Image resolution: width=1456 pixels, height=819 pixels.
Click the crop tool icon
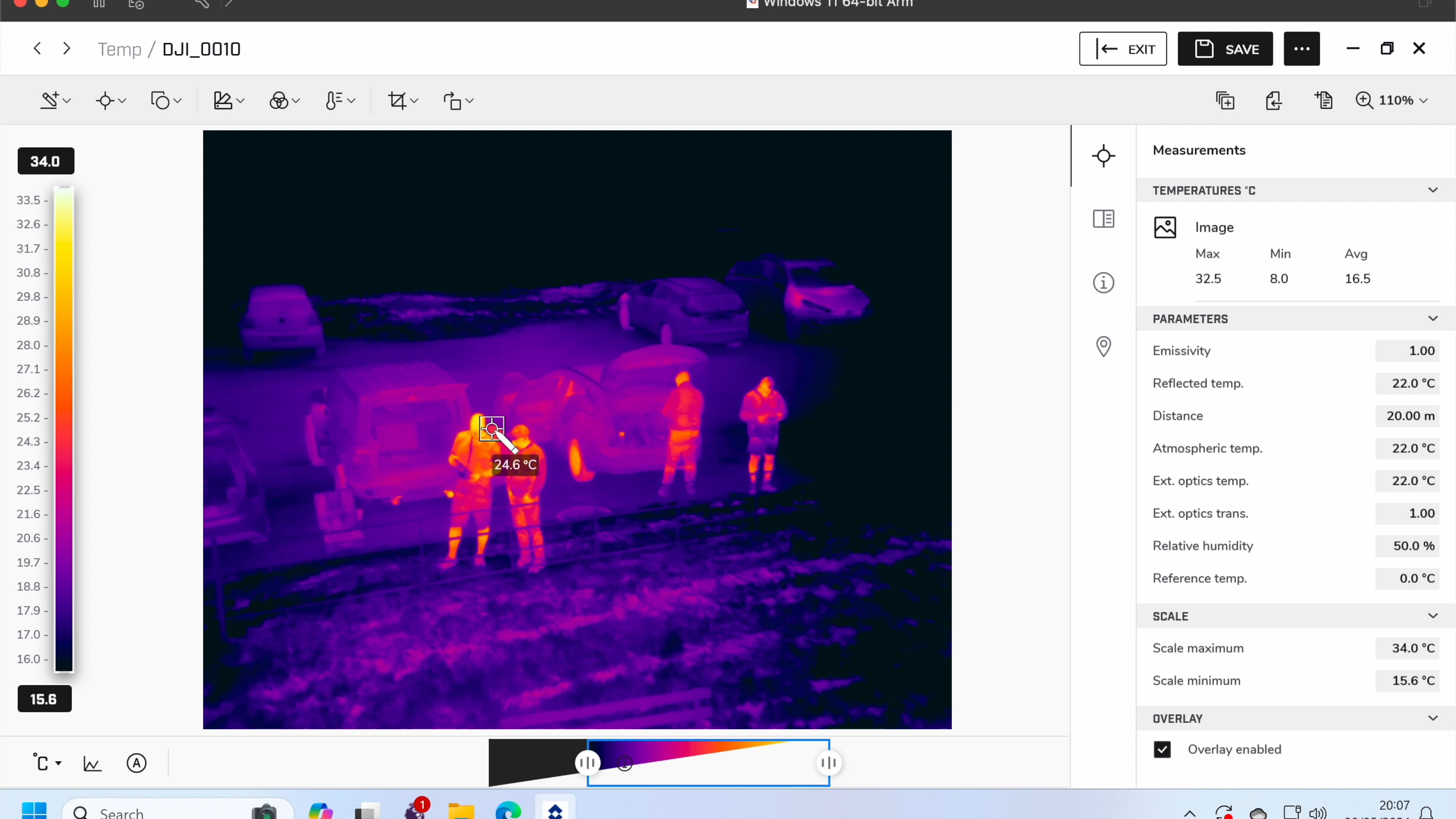pos(397,100)
